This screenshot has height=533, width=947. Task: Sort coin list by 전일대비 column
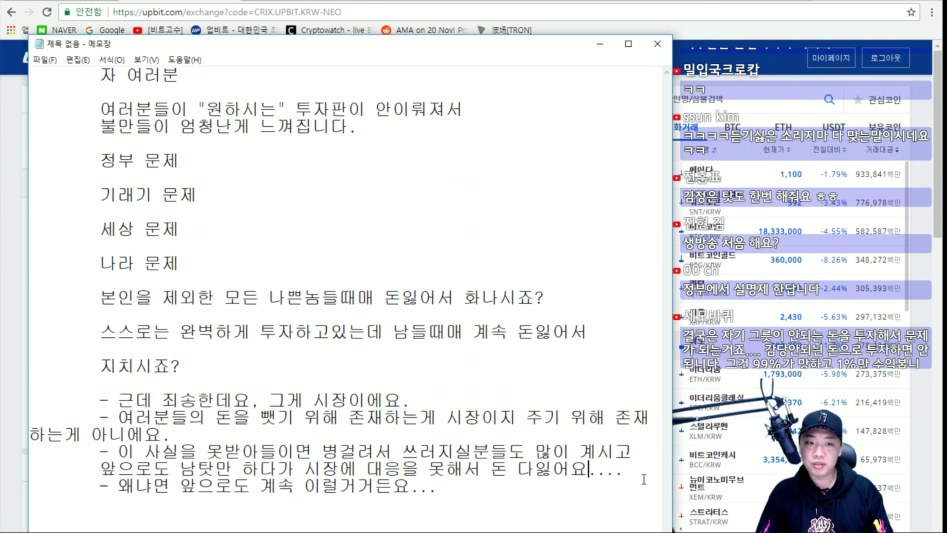tap(829, 150)
